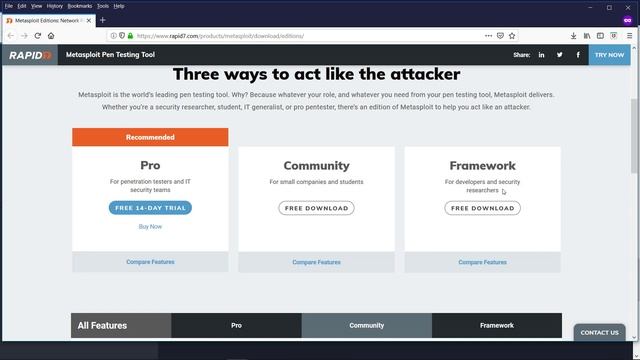Click Metasploit Pen Testing Tool header title
The image size is (640, 360).
point(110,55)
